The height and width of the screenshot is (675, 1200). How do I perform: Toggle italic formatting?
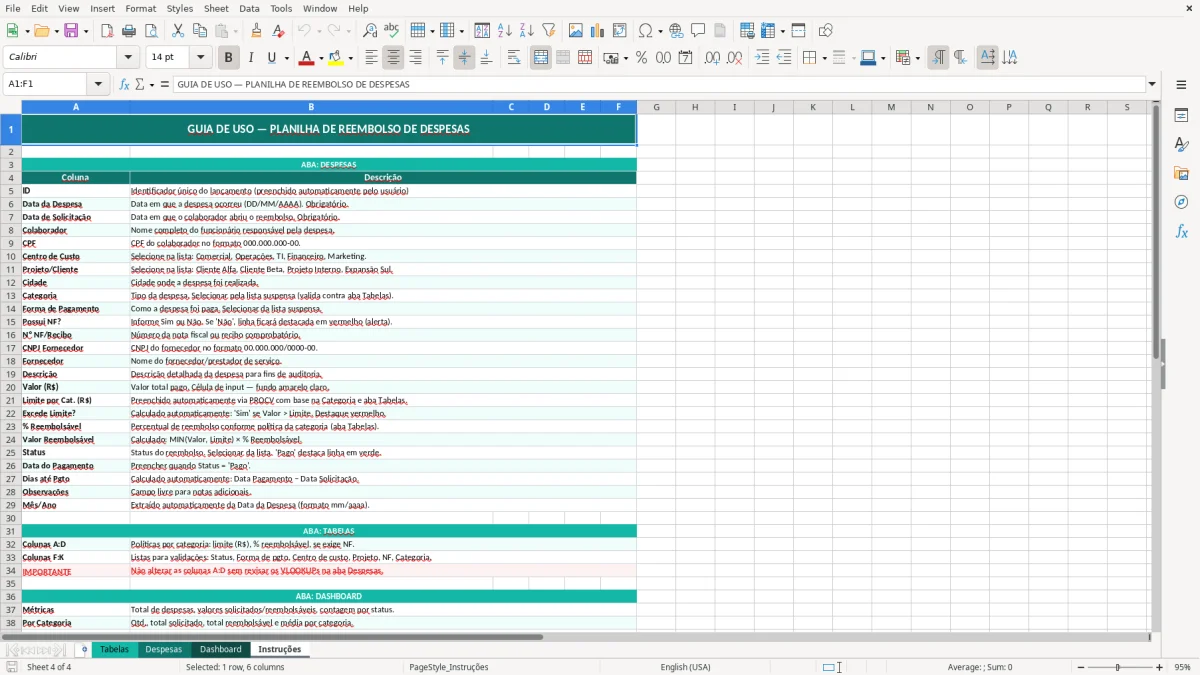tap(250, 58)
